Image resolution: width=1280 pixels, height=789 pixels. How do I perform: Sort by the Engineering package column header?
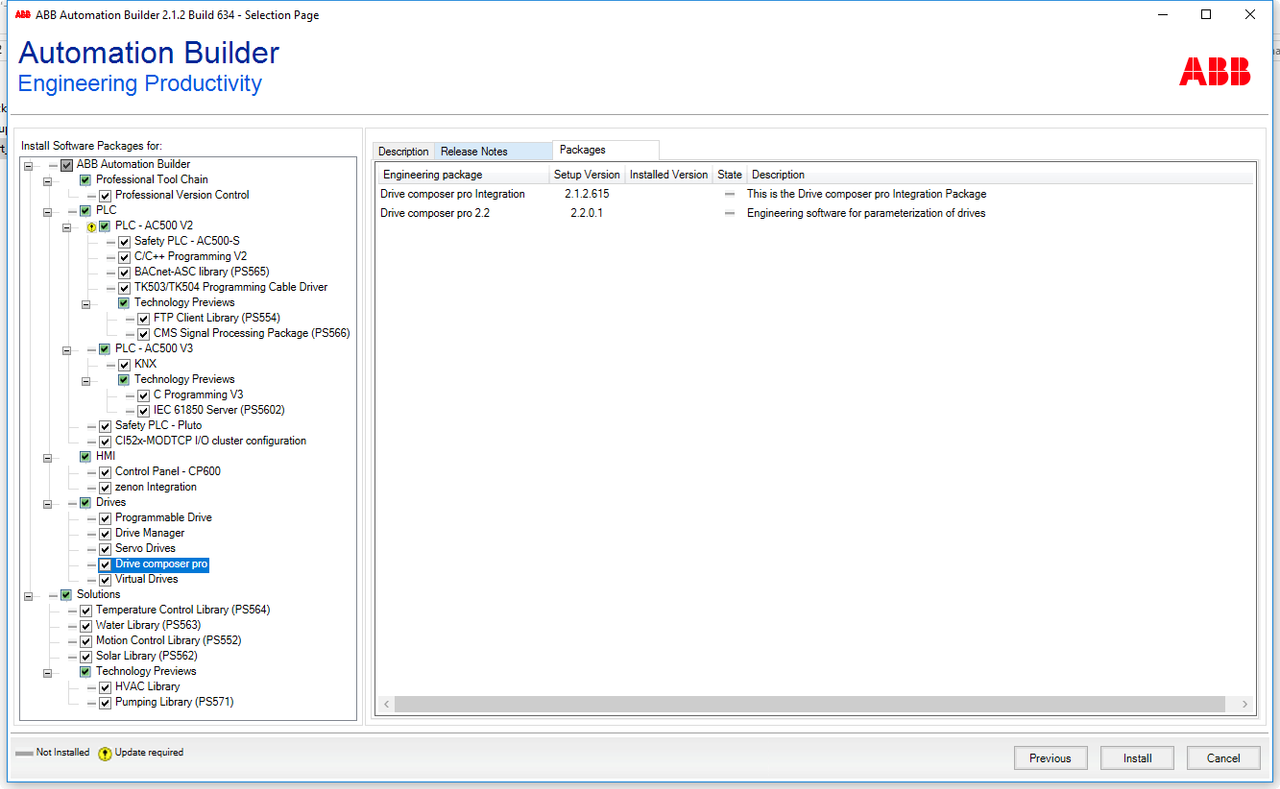[463, 175]
